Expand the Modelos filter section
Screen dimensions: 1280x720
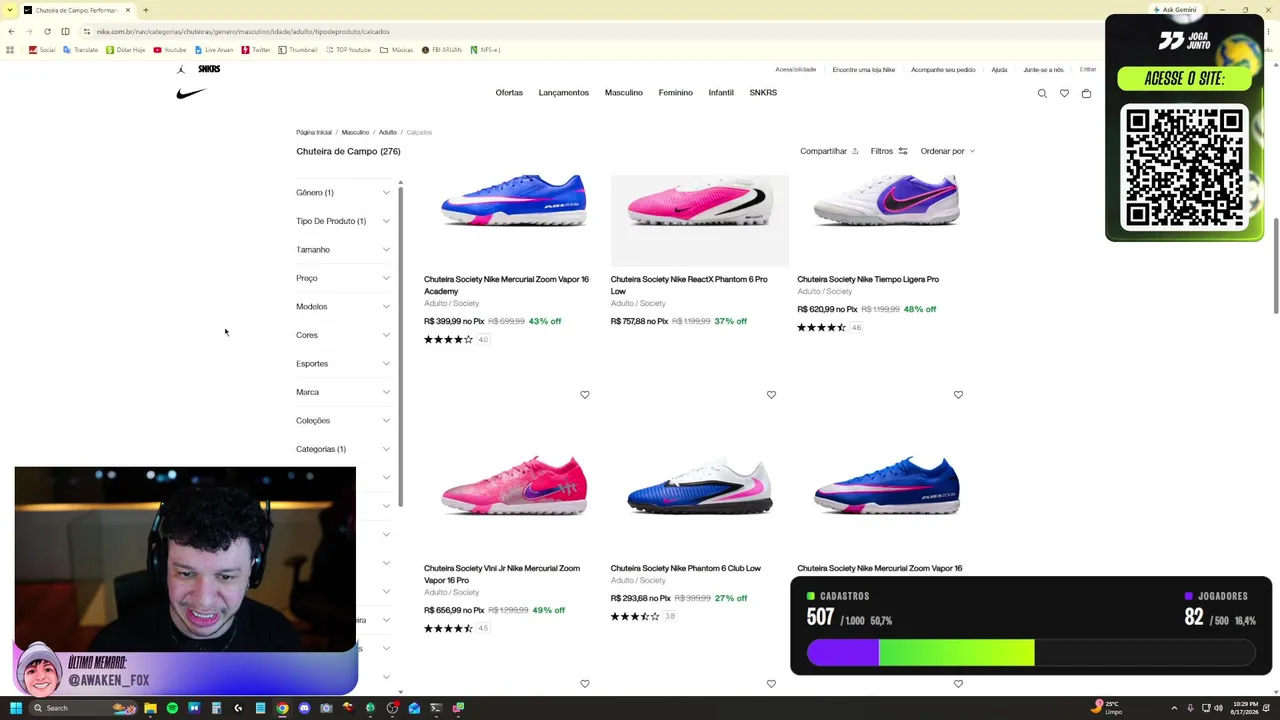coord(343,307)
